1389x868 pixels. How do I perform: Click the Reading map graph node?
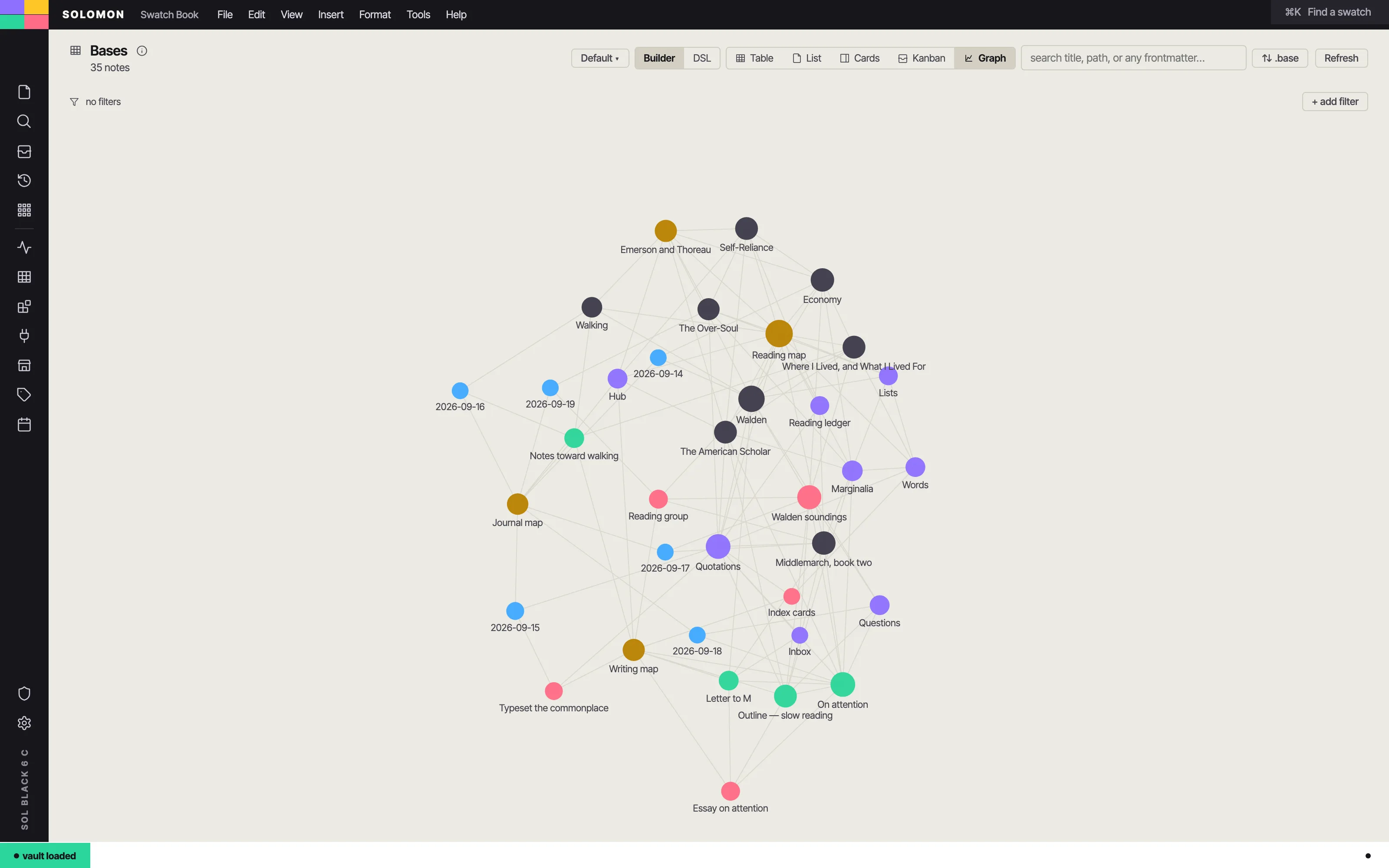coord(779,334)
